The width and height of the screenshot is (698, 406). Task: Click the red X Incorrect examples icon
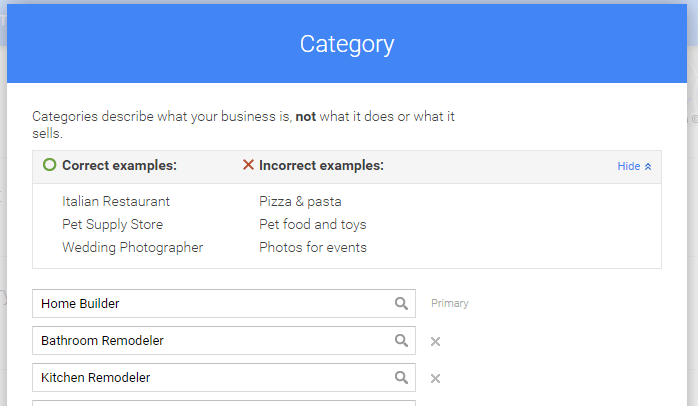[x=248, y=165]
